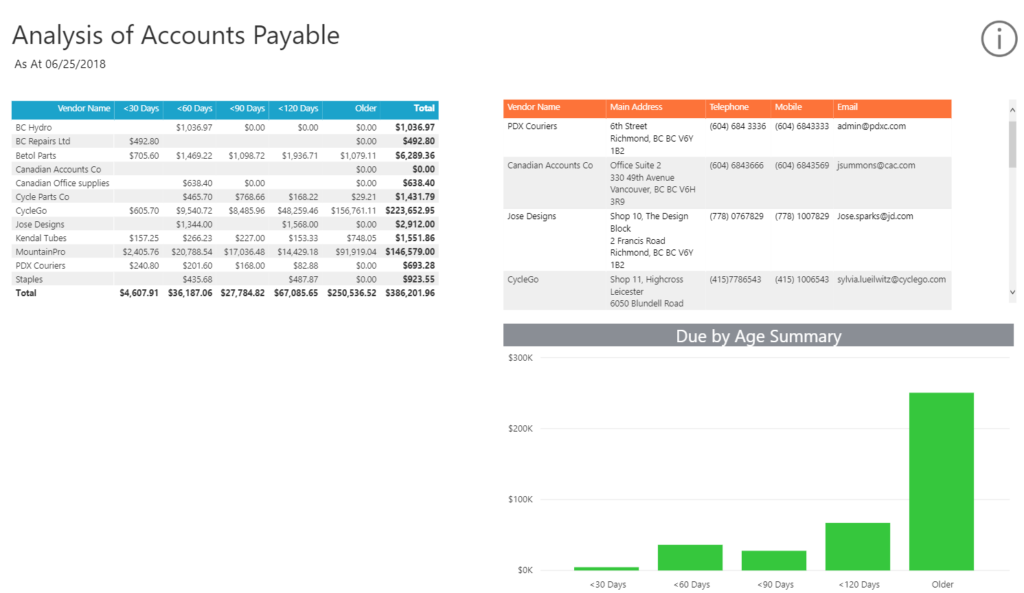Image resolution: width=1024 pixels, height=593 pixels.
Task: Click the scrollbar up arrow on contact table
Action: [1012, 108]
